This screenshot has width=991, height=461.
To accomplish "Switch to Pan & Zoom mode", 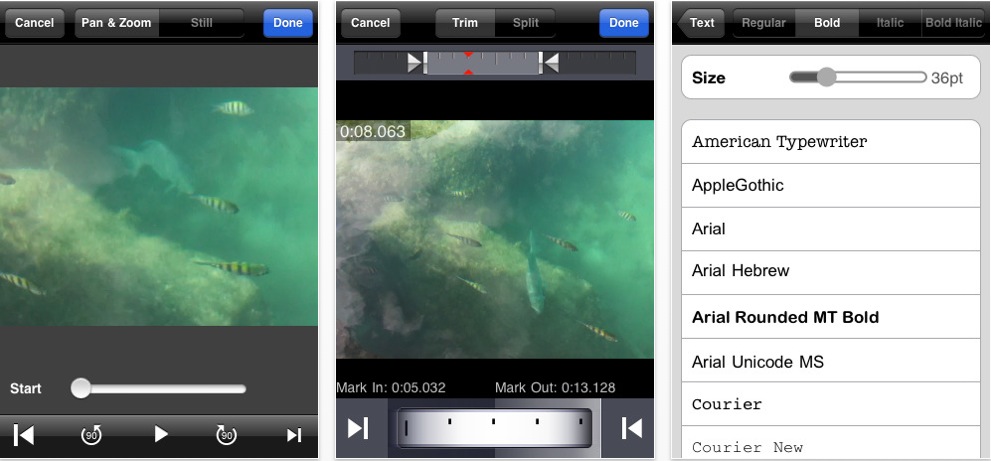I will coord(117,23).
